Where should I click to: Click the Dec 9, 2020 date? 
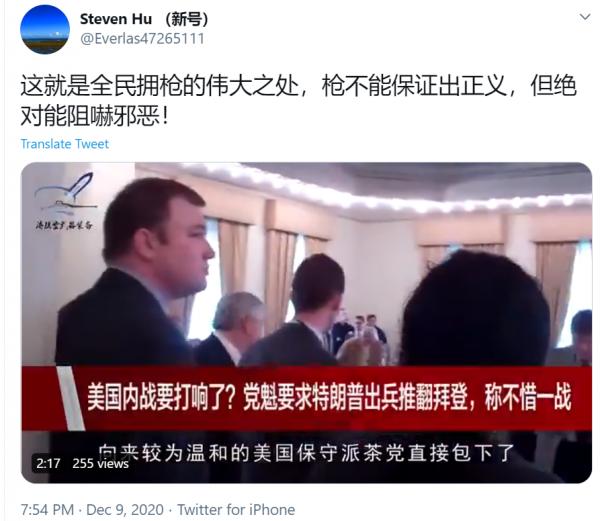(x=125, y=510)
